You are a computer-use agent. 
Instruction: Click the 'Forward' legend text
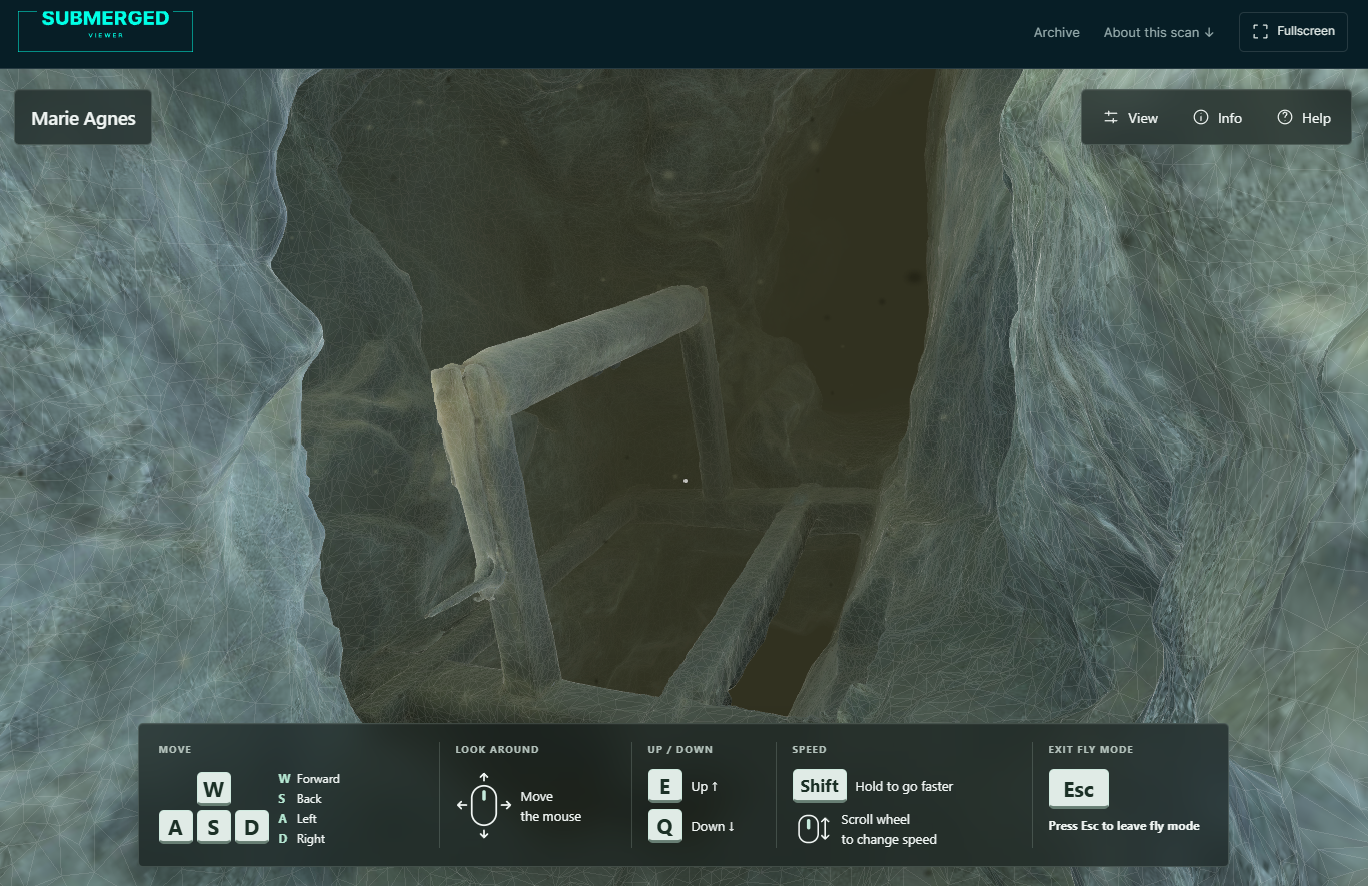[318, 779]
